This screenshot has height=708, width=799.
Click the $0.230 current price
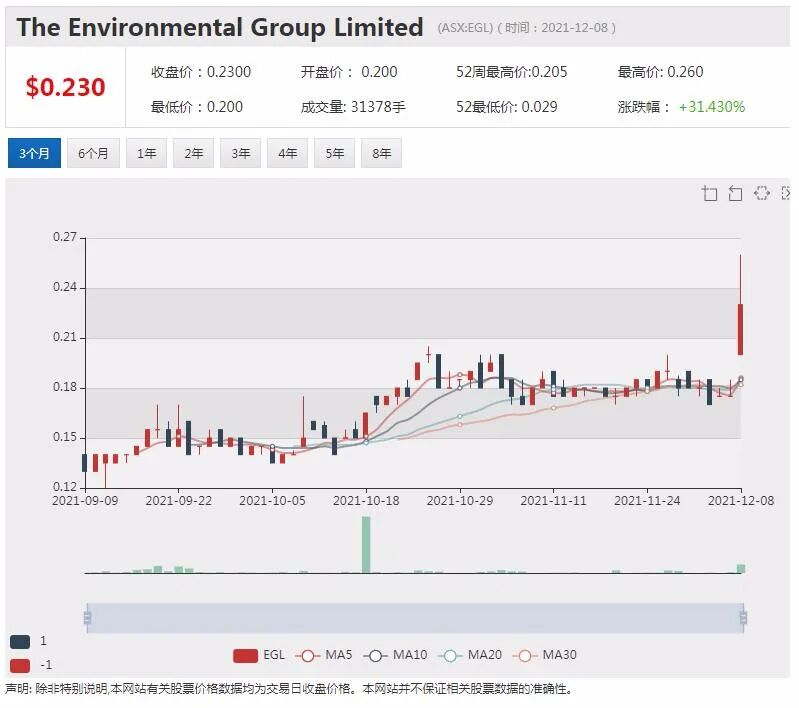(66, 87)
